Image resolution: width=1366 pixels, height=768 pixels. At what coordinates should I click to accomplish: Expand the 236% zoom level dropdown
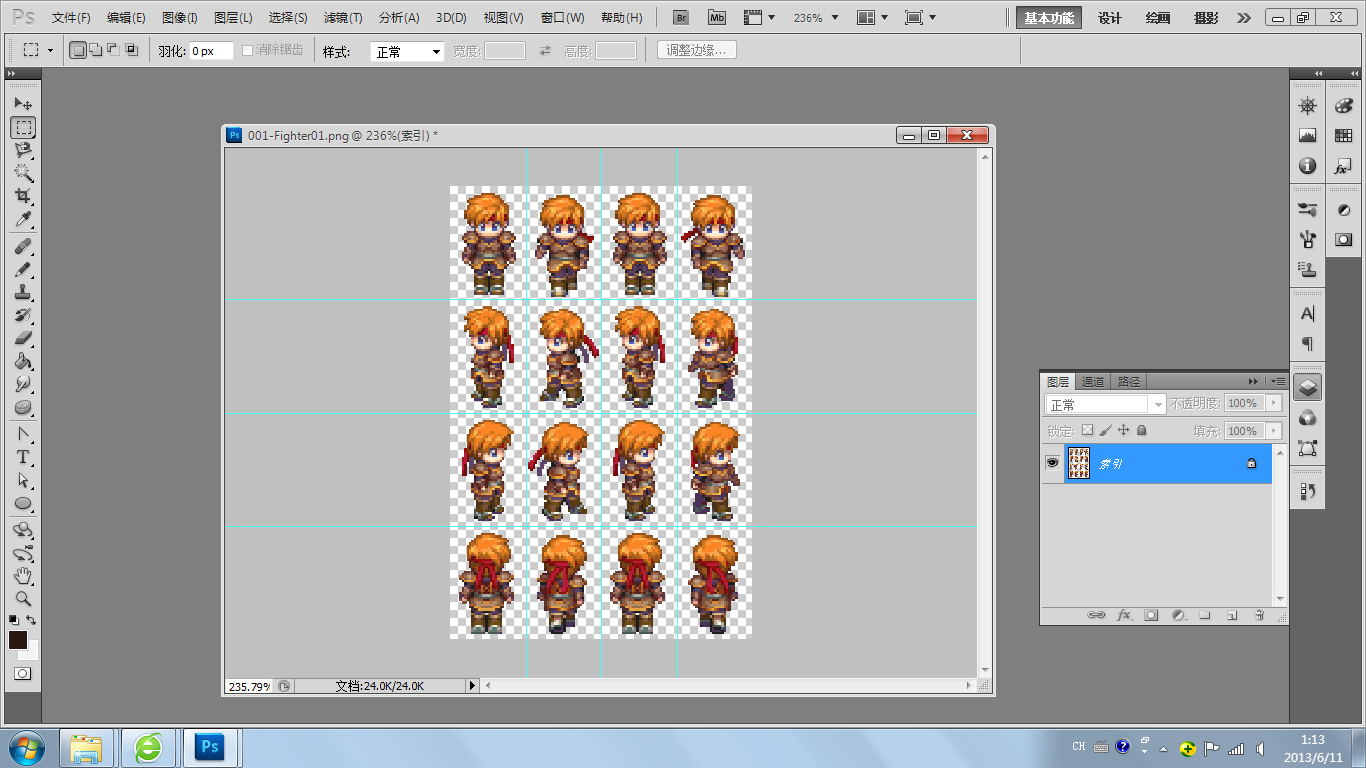pos(835,18)
